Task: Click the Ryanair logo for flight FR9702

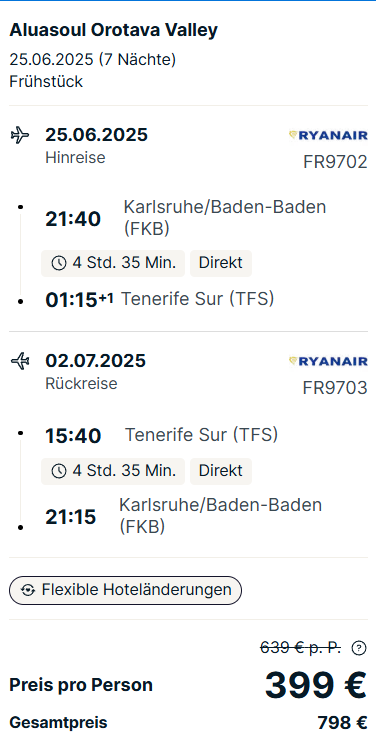Action: (x=328, y=136)
